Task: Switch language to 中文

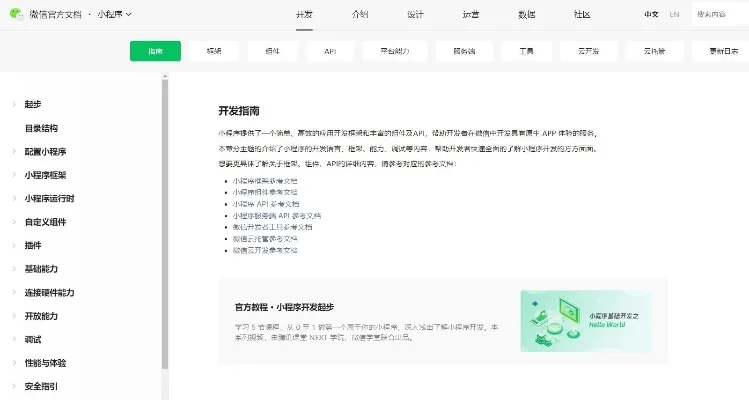Action: pyautogui.click(x=651, y=14)
